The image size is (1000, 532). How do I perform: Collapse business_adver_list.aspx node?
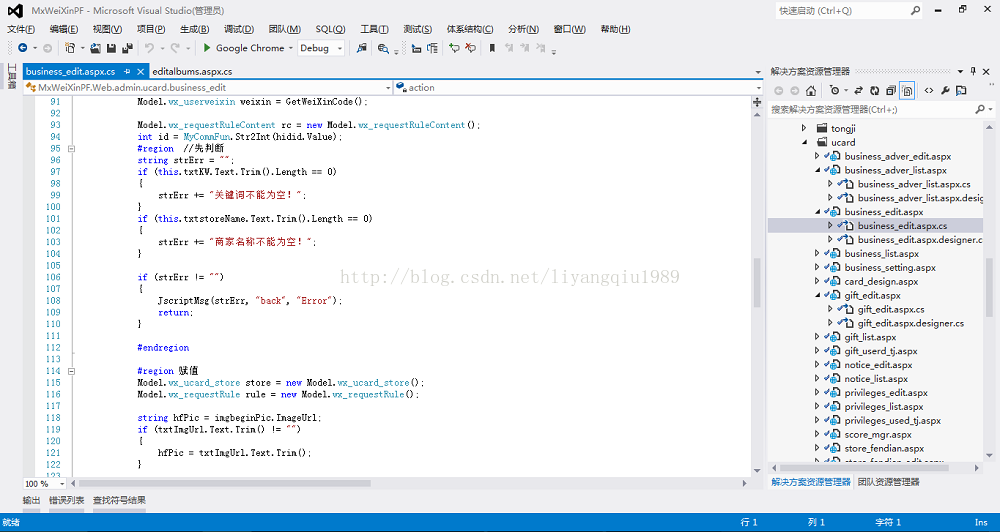point(817,170)
